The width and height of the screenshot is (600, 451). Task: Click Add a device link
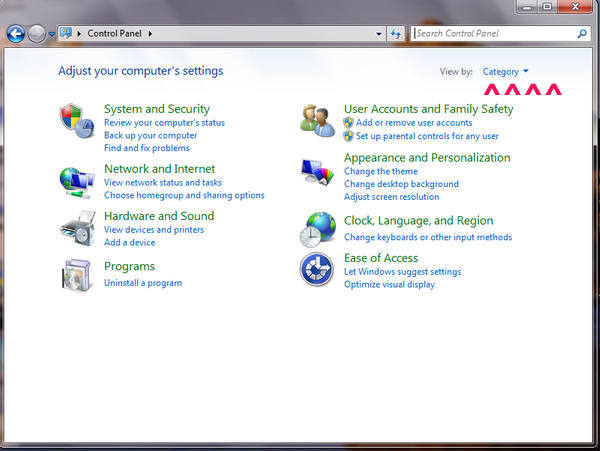point(129,243)
